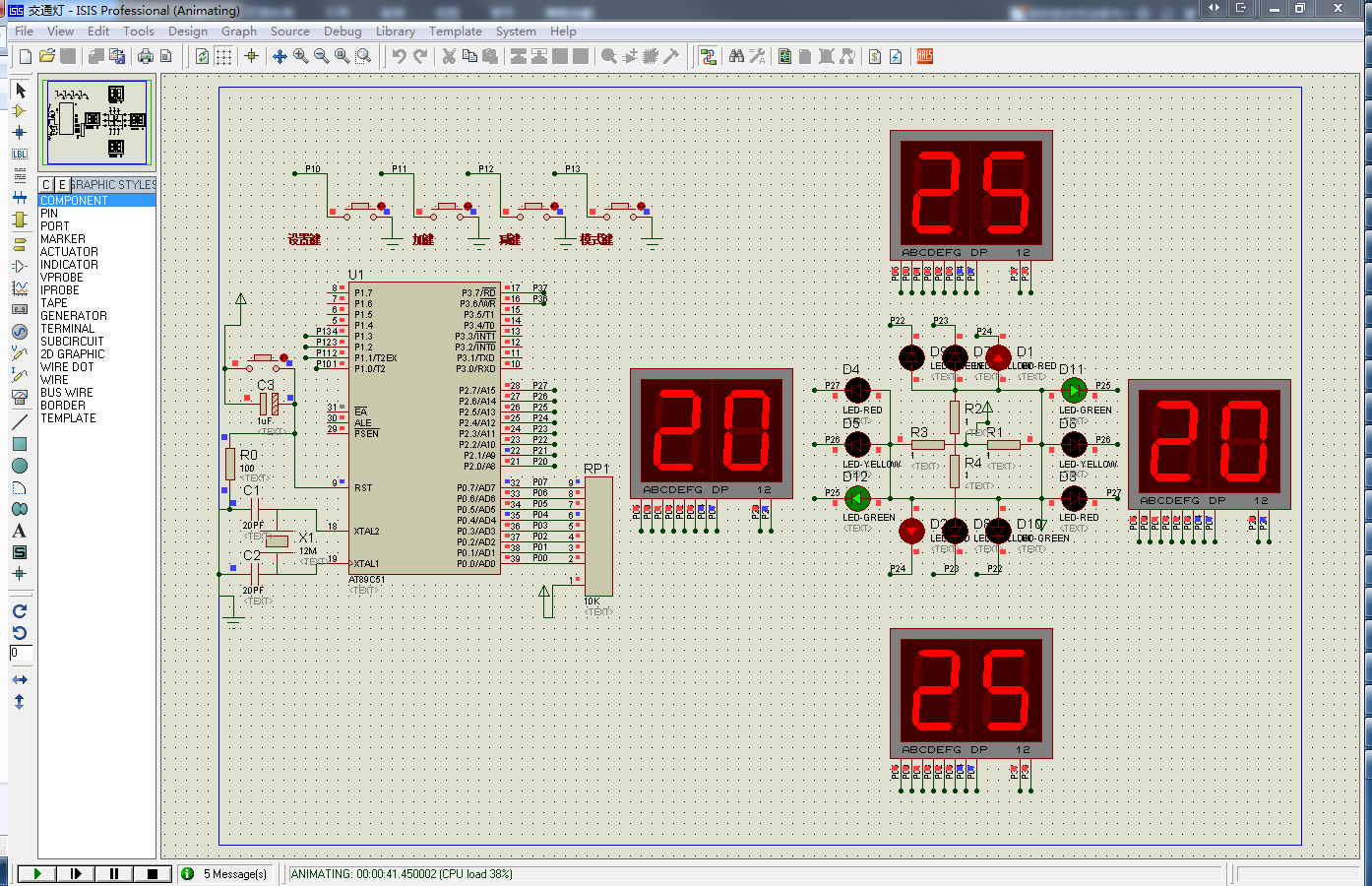This screenshot has width=1372, height=886.
Task: Select the 2D Line drawing tool
Action: [20, 422]
